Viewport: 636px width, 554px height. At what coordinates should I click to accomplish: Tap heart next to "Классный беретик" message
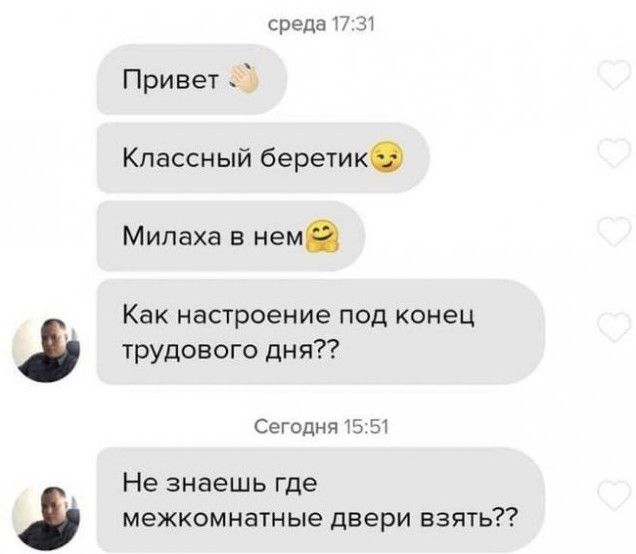pos(614,152)
